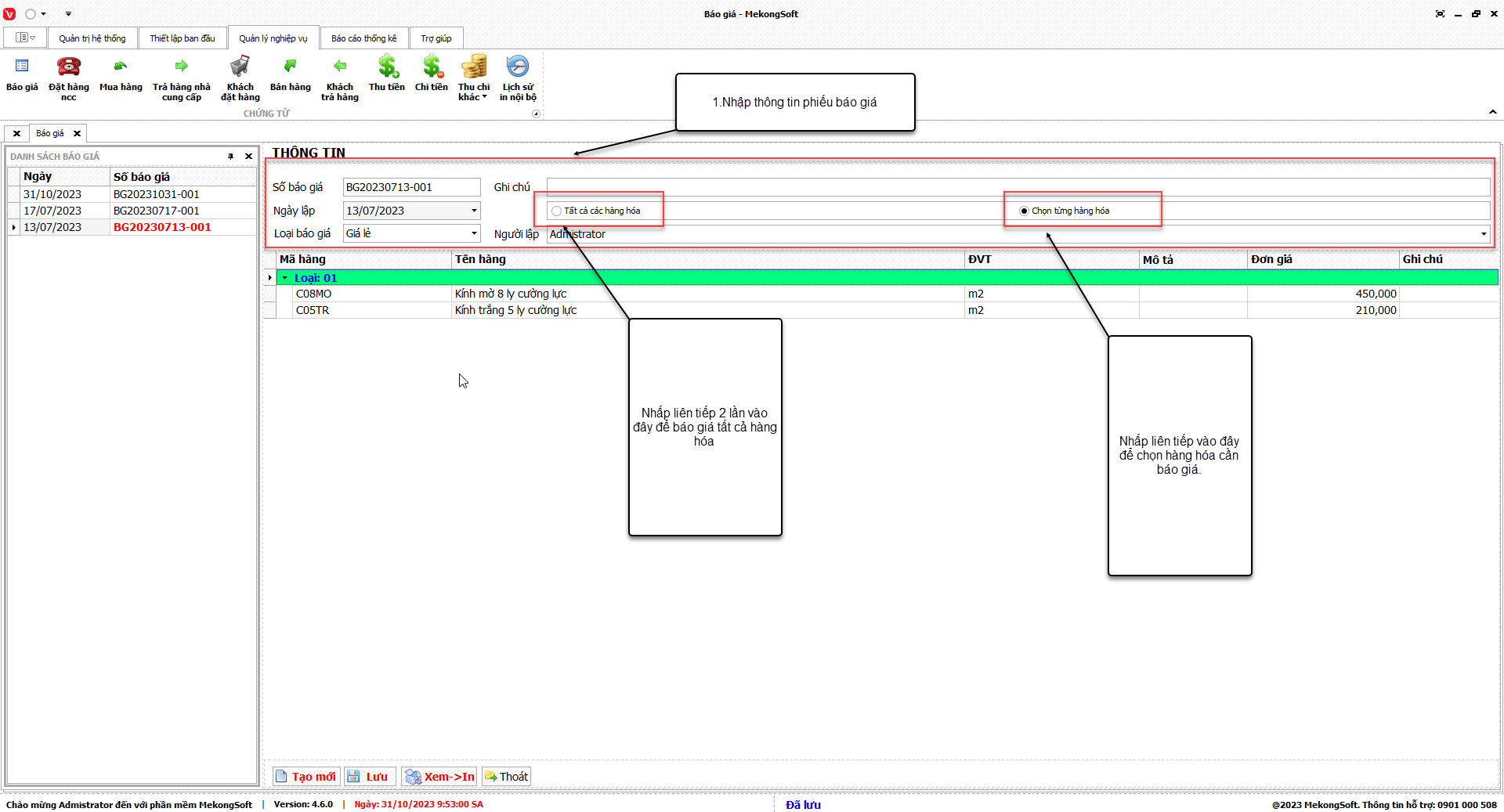Open Đặt hàng ncc tool
Image resolution: width=1504 pixels, height=812 pixels.
[69, 78]
